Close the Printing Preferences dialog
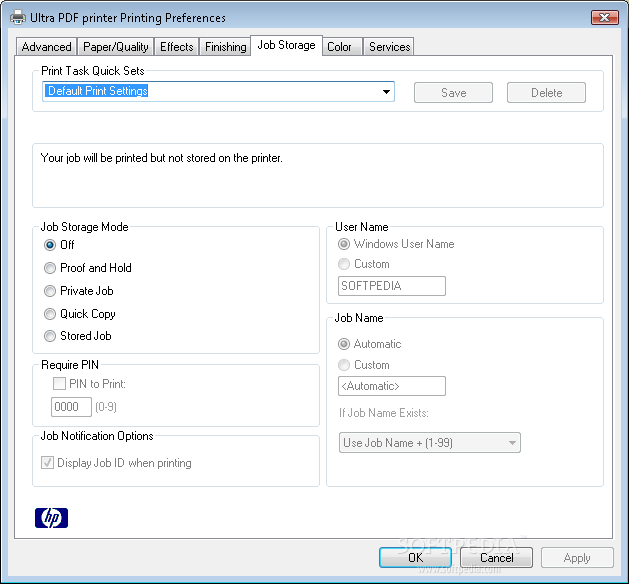The width and height of the screenshot is (629, 584). (604, 17)
